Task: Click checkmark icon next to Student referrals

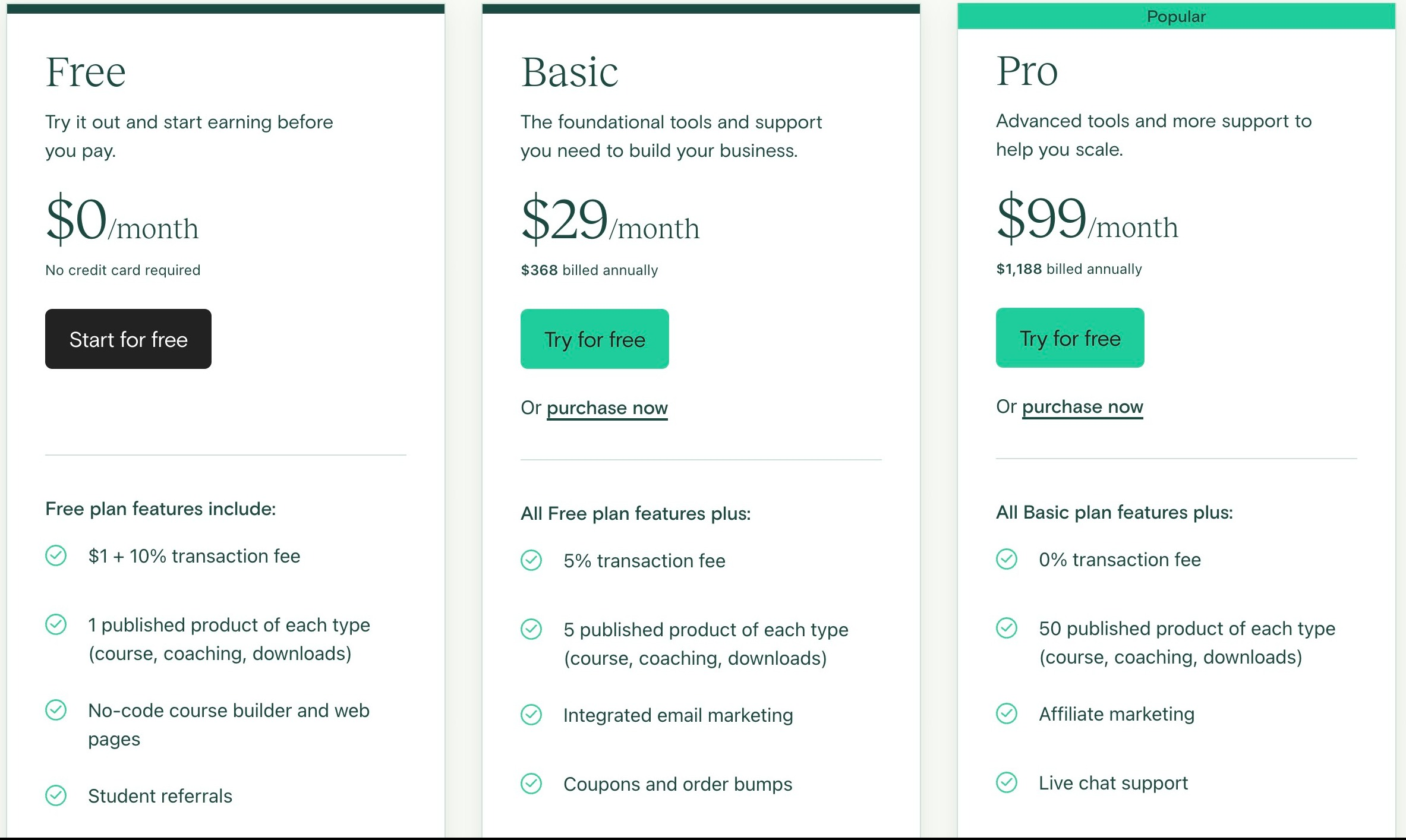Action: click(x=56, y=795)
